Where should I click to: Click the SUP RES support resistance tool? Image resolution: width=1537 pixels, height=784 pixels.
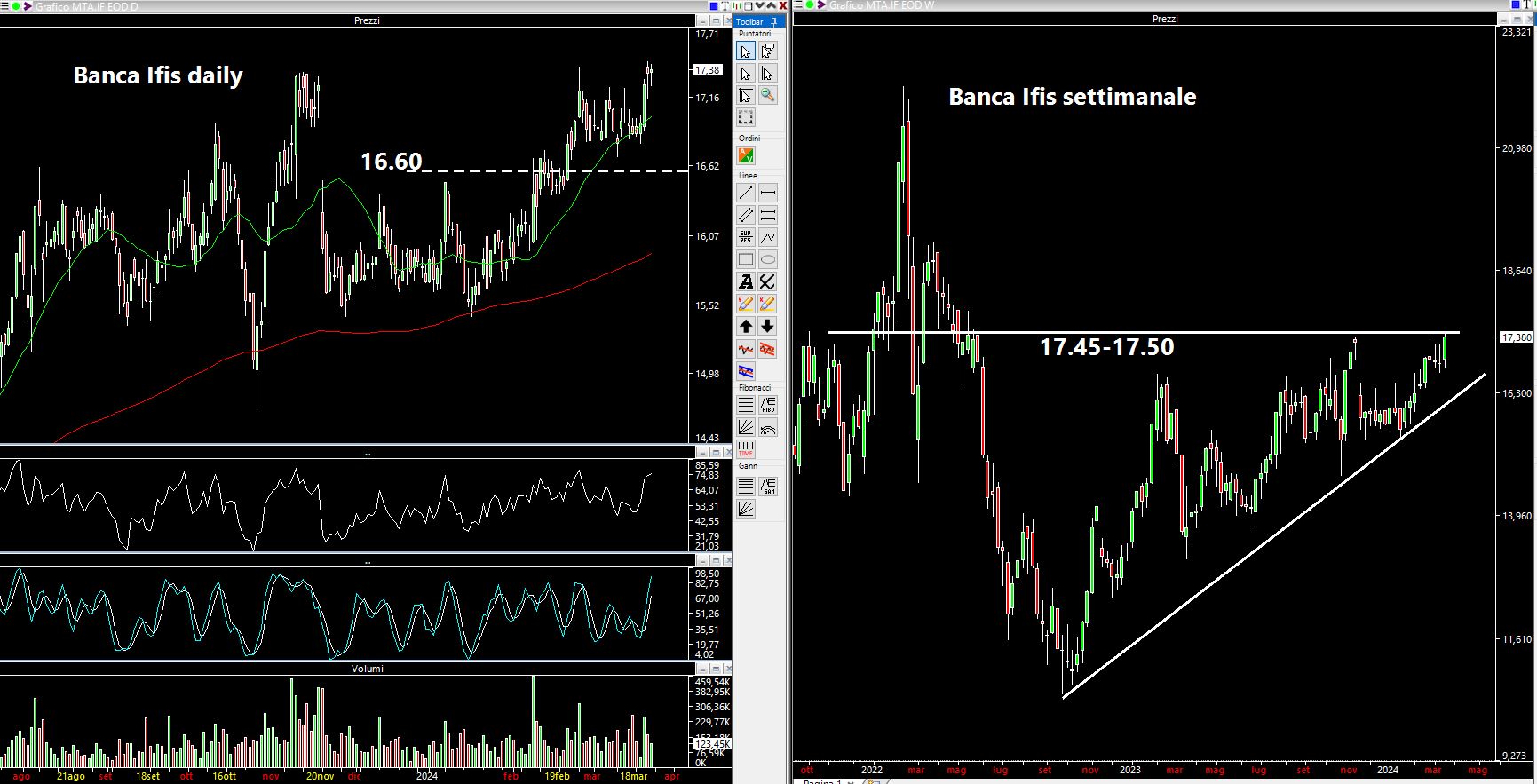(746, 237)
